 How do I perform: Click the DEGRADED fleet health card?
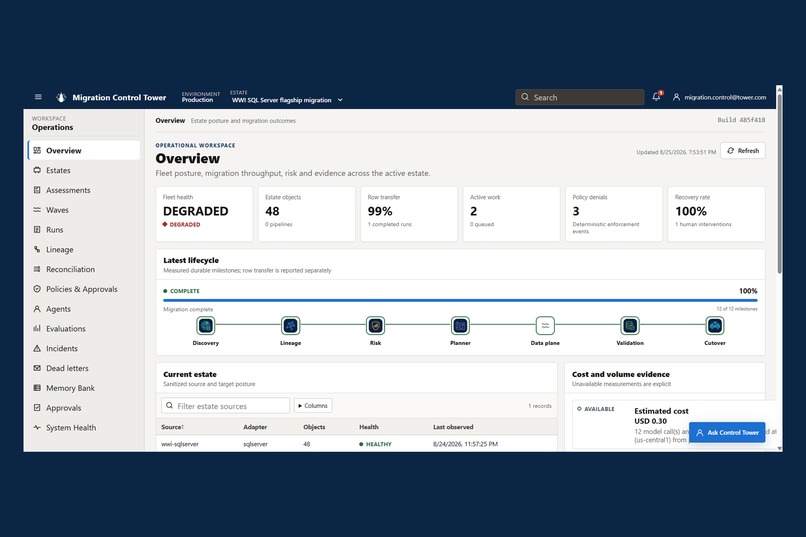[204, 214]
